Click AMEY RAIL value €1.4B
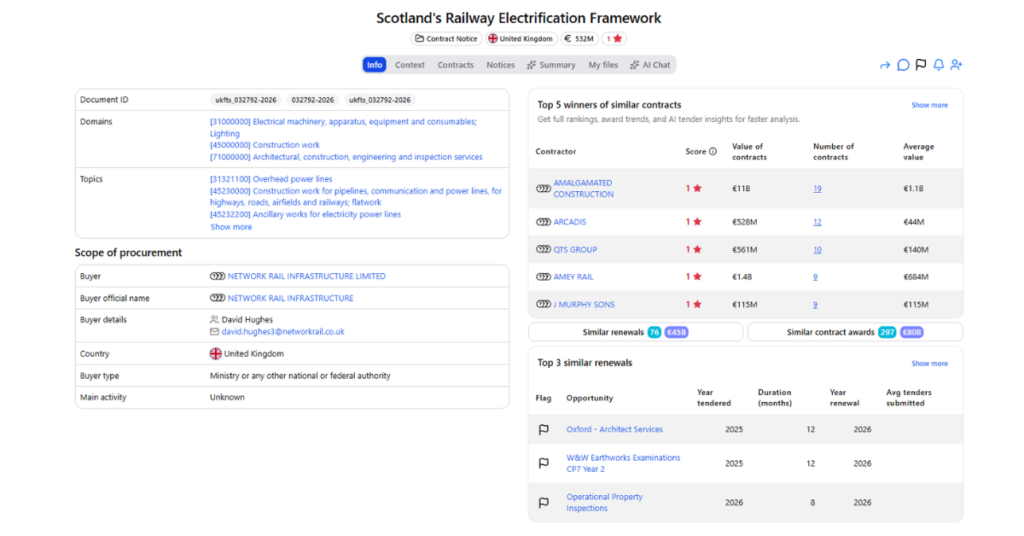Screen dimensions: 1024x536 coord(742,277)
